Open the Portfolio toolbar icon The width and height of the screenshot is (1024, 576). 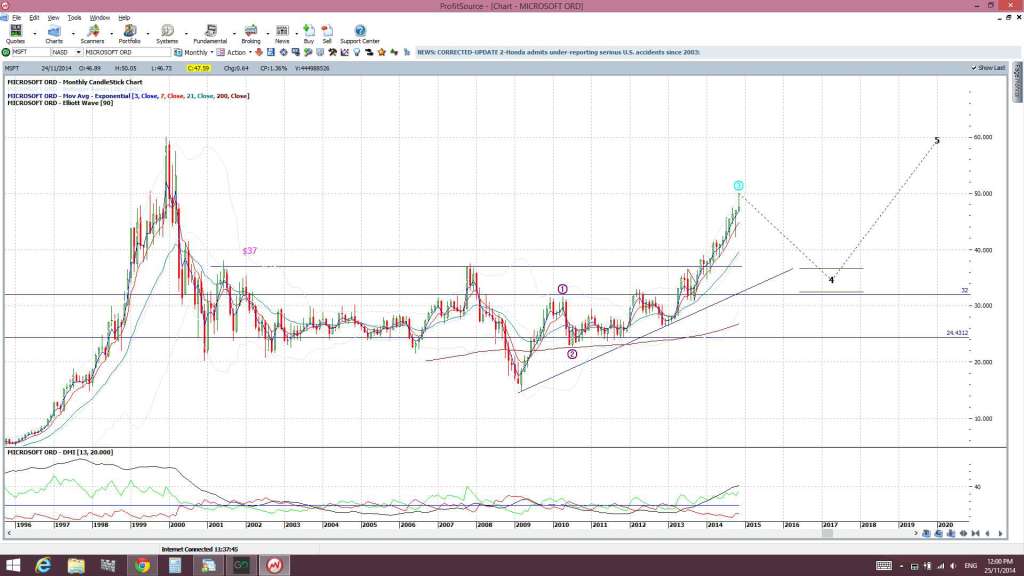[129, 33]
